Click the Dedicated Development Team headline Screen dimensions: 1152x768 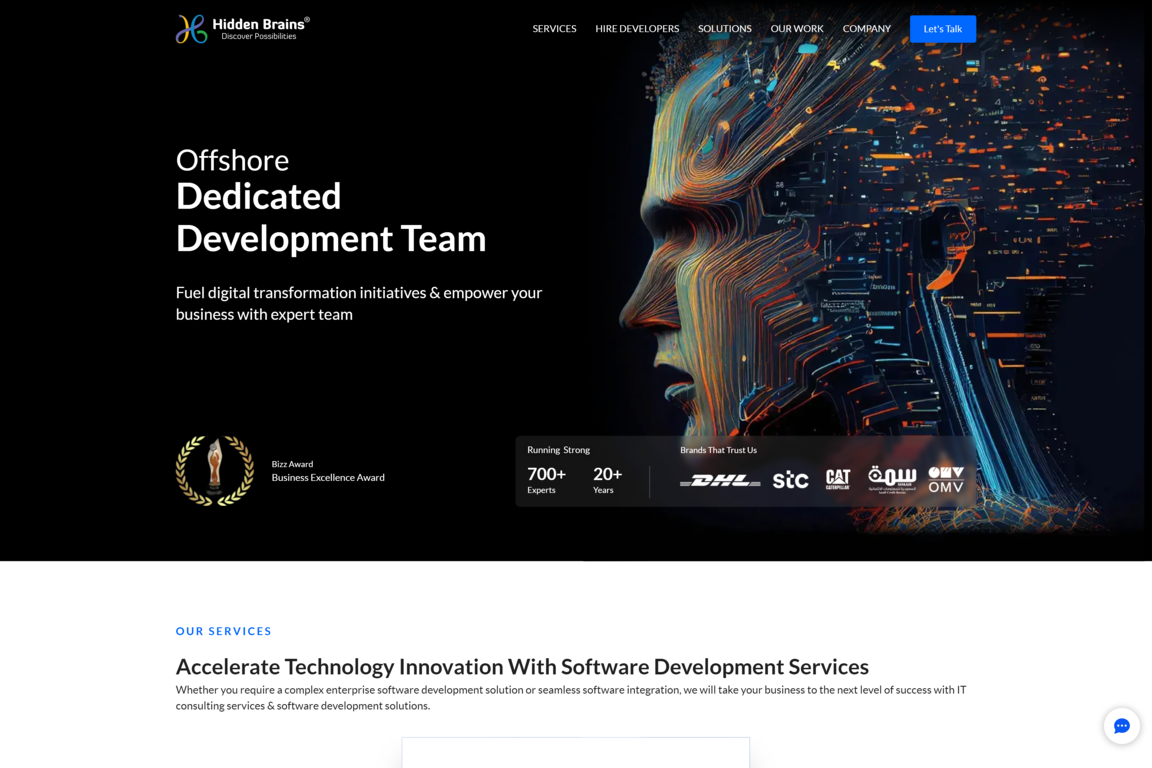[330, 217]
